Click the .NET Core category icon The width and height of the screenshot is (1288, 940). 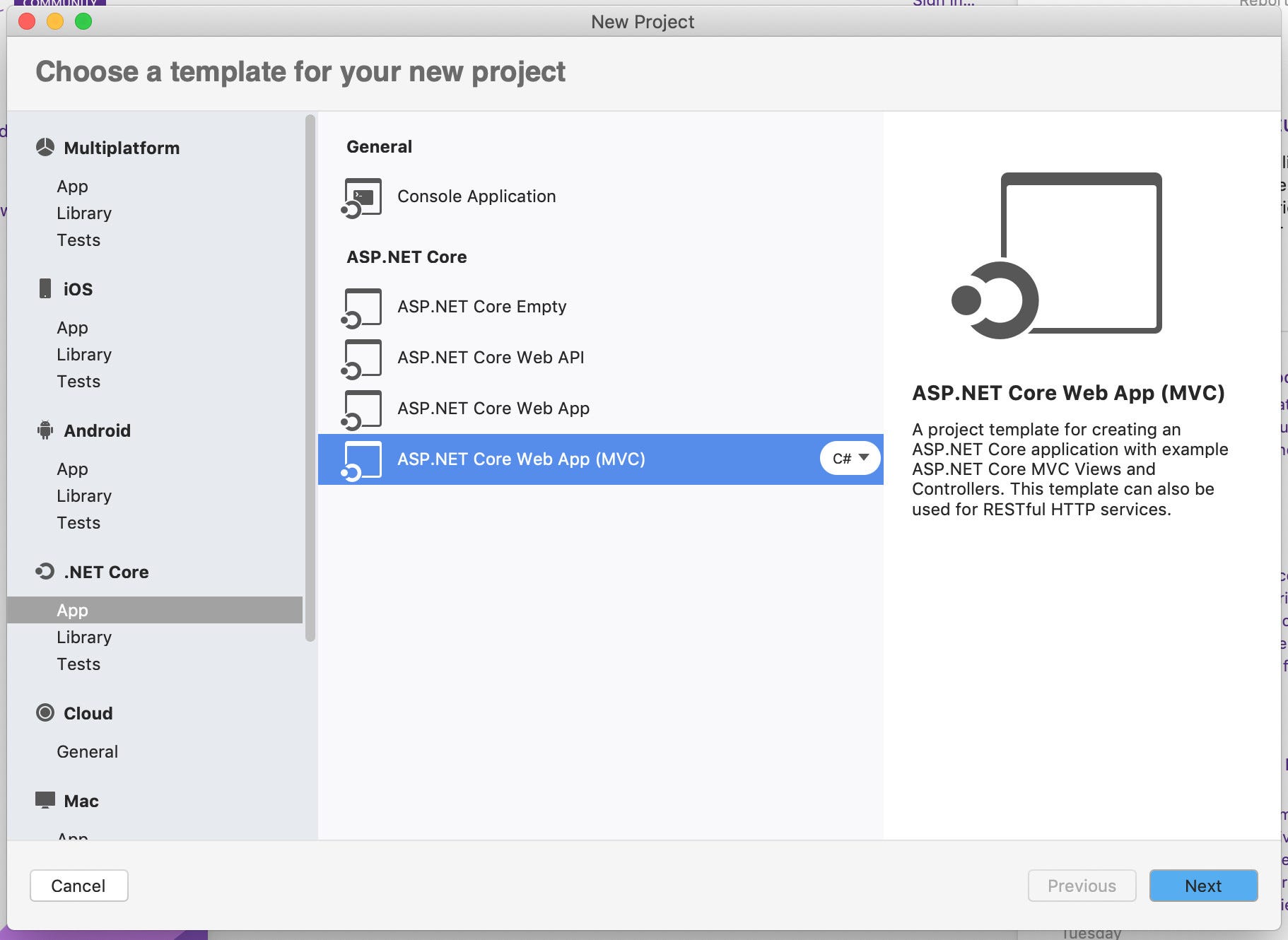point(45,571)
